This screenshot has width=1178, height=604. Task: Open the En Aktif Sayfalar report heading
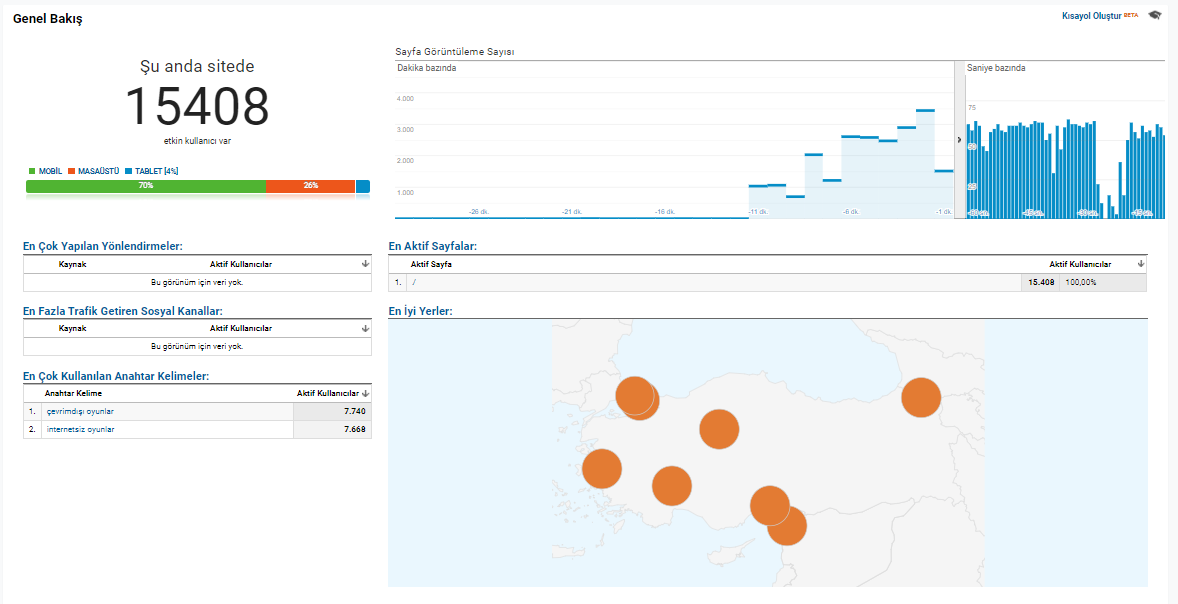tap(433, 246)
